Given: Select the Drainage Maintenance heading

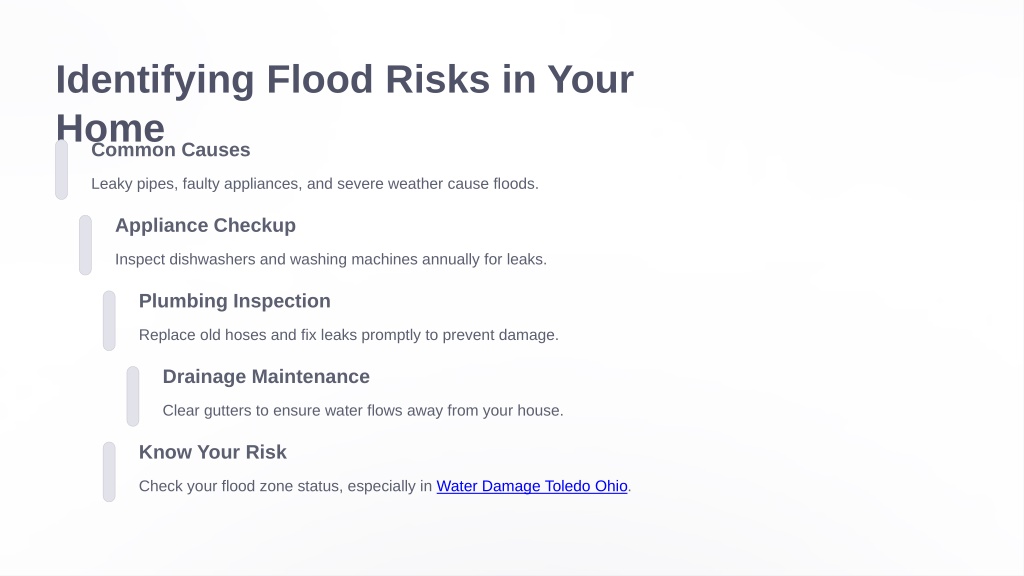Looking at the screenshot, I should pos(266,377).
